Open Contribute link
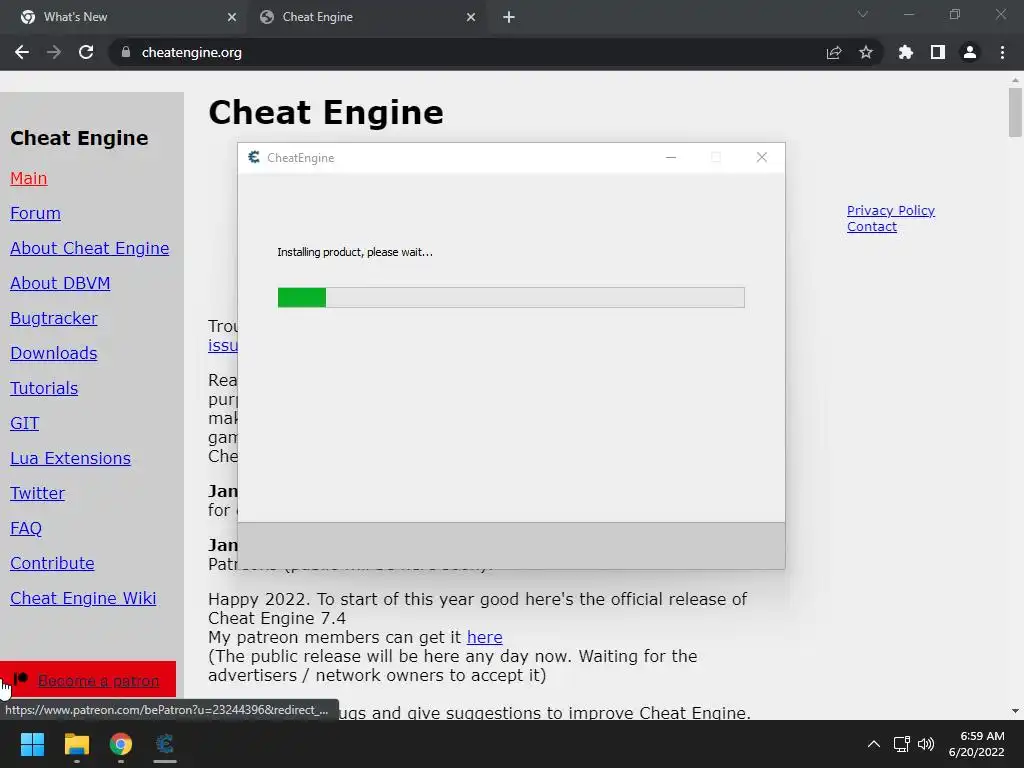Image resolution: width=1024 pixels, height=768 pixels. [52, 564]
